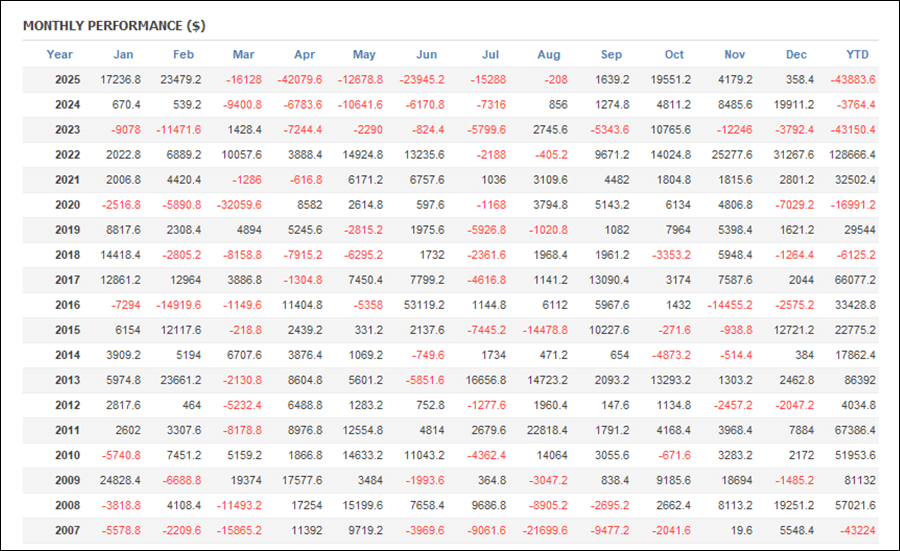Click the Jun column header

[426, 54]
